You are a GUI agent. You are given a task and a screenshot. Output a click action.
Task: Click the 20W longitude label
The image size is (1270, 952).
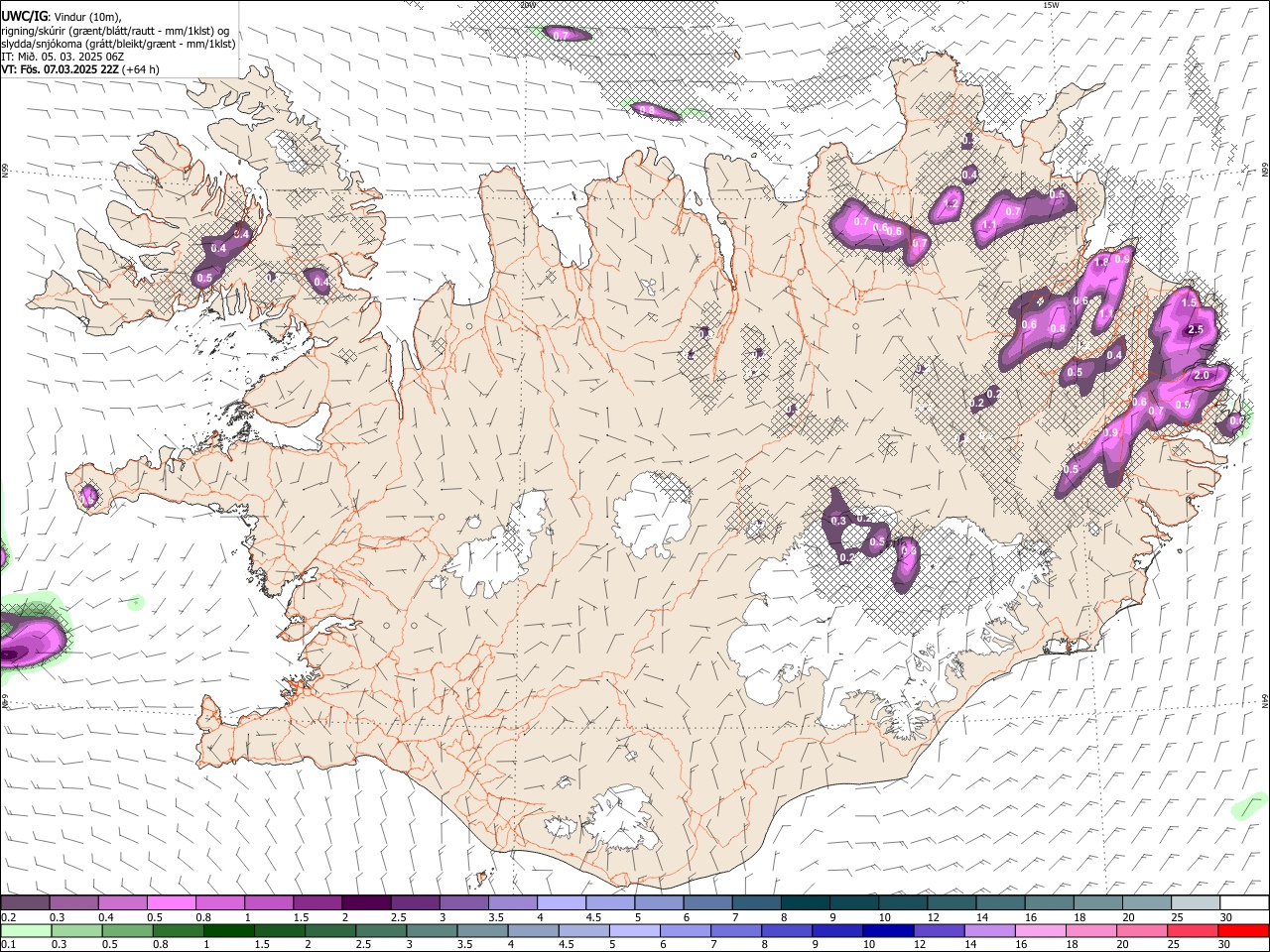(x=528, y=5)
